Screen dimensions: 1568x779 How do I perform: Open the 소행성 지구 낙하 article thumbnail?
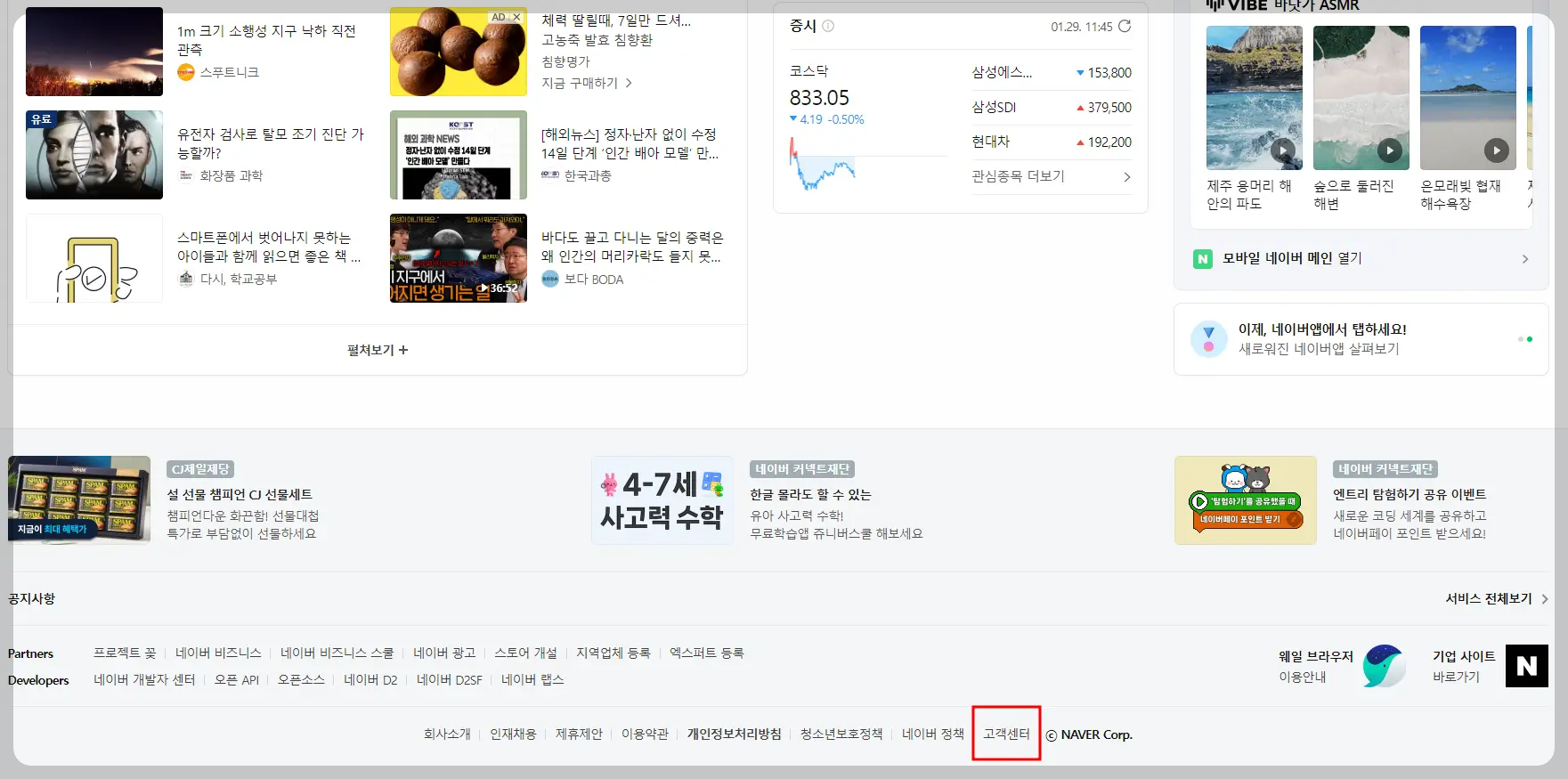[94, 52]
